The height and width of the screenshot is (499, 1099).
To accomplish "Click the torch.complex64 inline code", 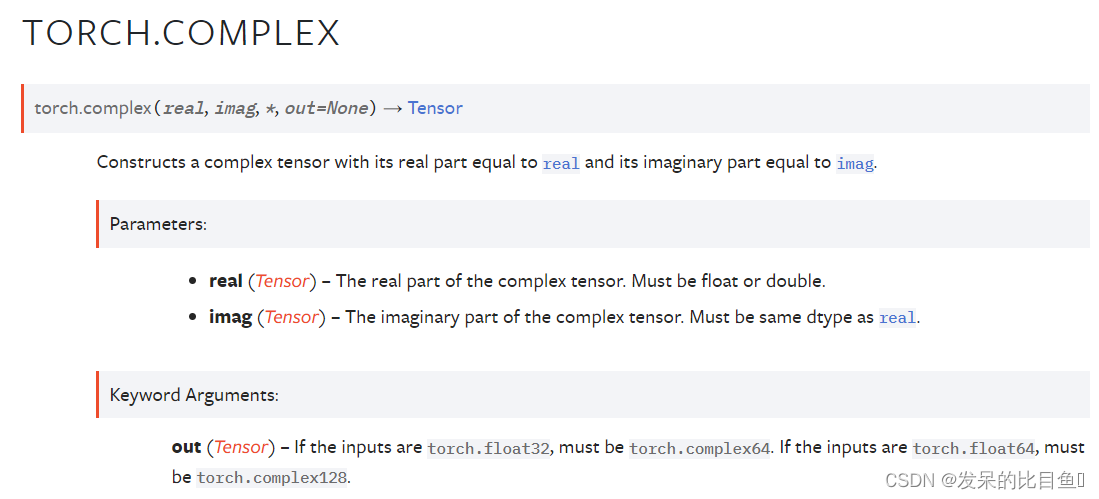I will (699, 448).
